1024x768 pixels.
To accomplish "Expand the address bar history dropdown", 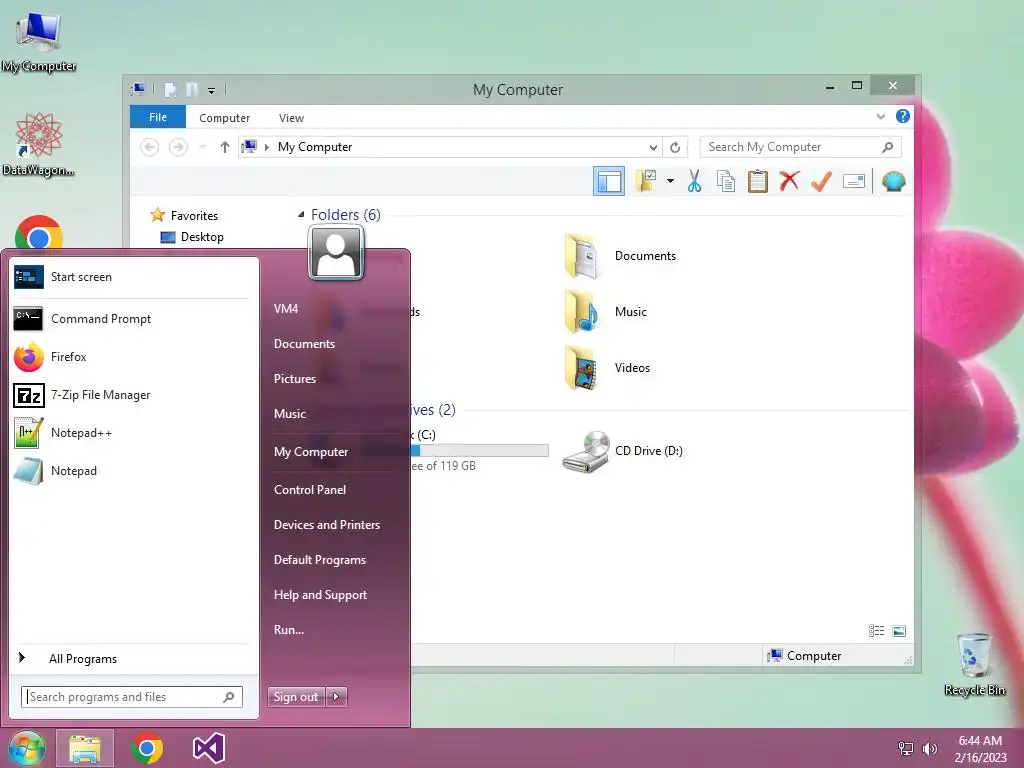I will 652,148.
